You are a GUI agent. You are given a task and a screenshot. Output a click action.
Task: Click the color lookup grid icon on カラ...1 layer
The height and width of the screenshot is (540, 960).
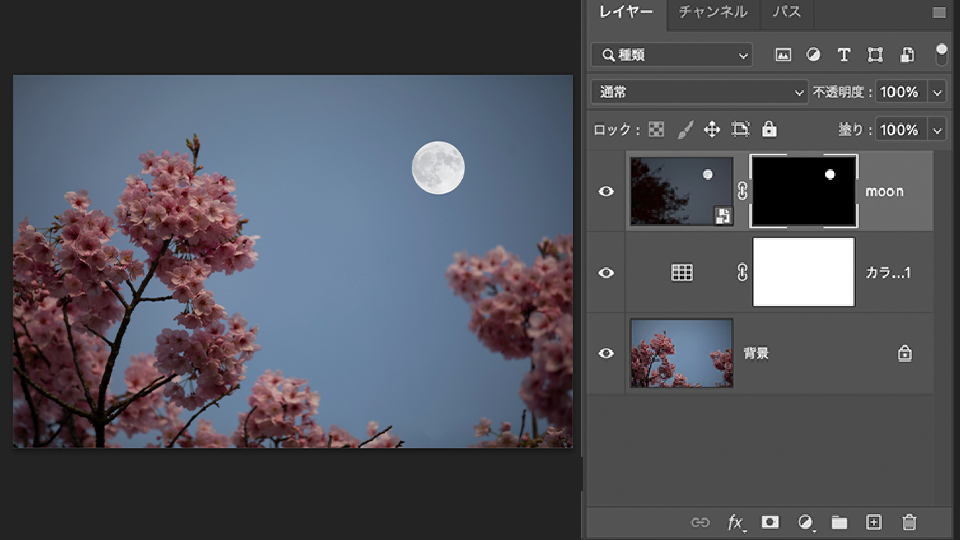tap(681, 272)
